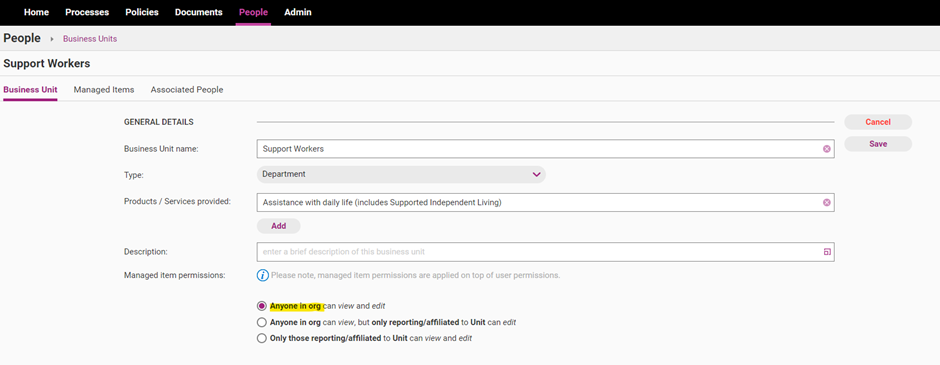Screen dimensions: 940x365
Task: Clear the Business Unit name field
Action: pyautogui.click(x=827, y=149)
